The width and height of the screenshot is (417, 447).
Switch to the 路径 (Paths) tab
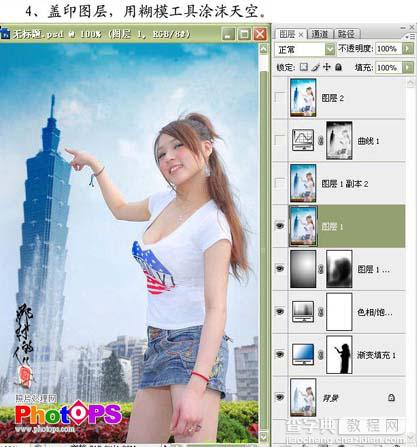point(346,34)
